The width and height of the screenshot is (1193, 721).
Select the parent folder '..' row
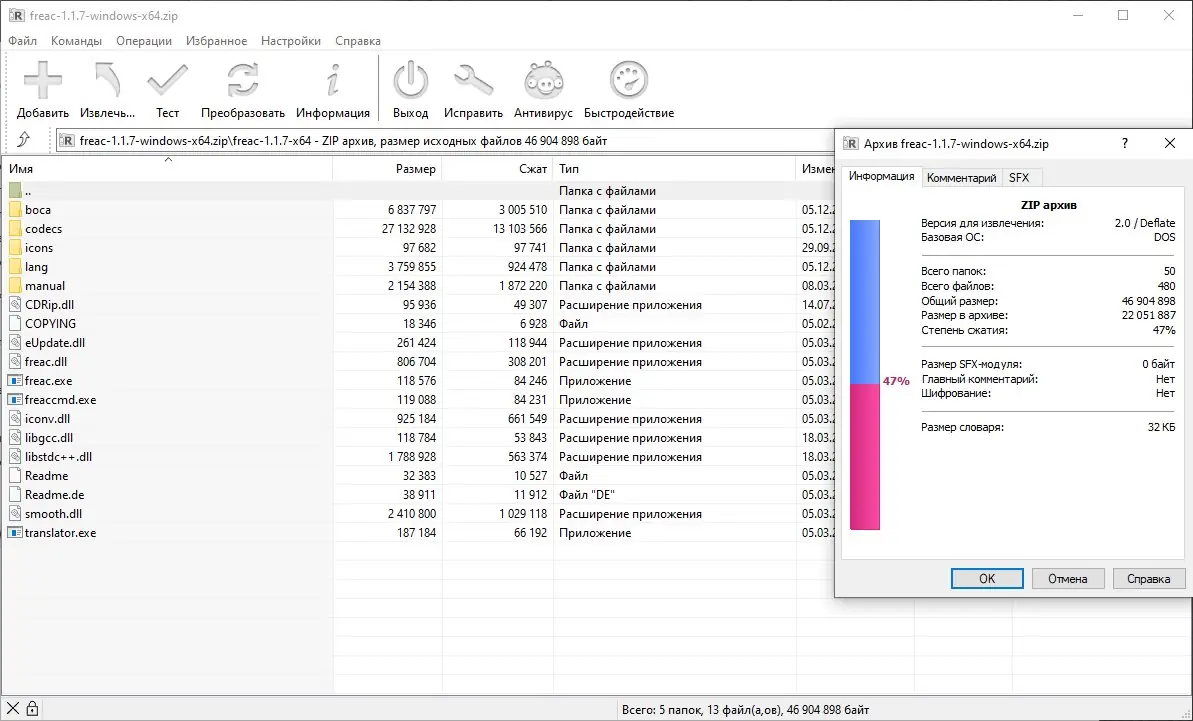click(x=417, y=191)
